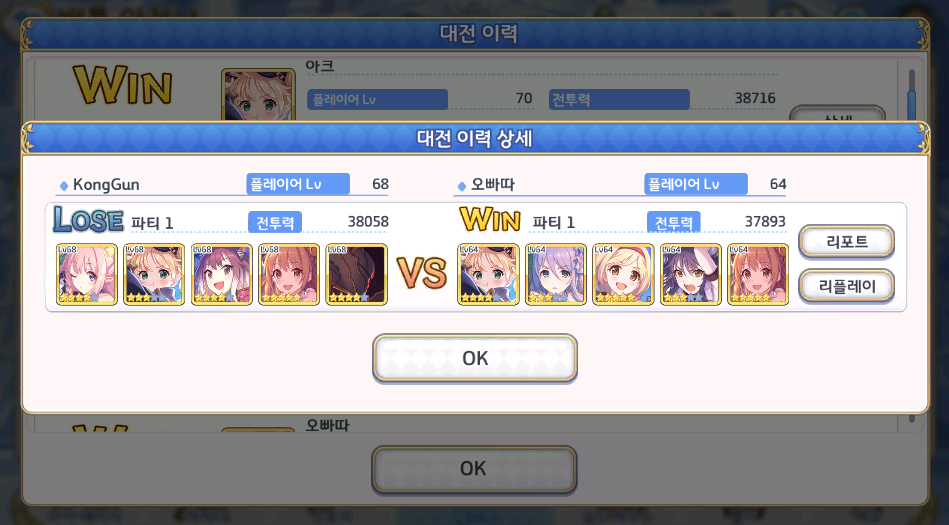Open the 리플레이 replay button
The image size is (949, 525).
[x=846, y=286]
